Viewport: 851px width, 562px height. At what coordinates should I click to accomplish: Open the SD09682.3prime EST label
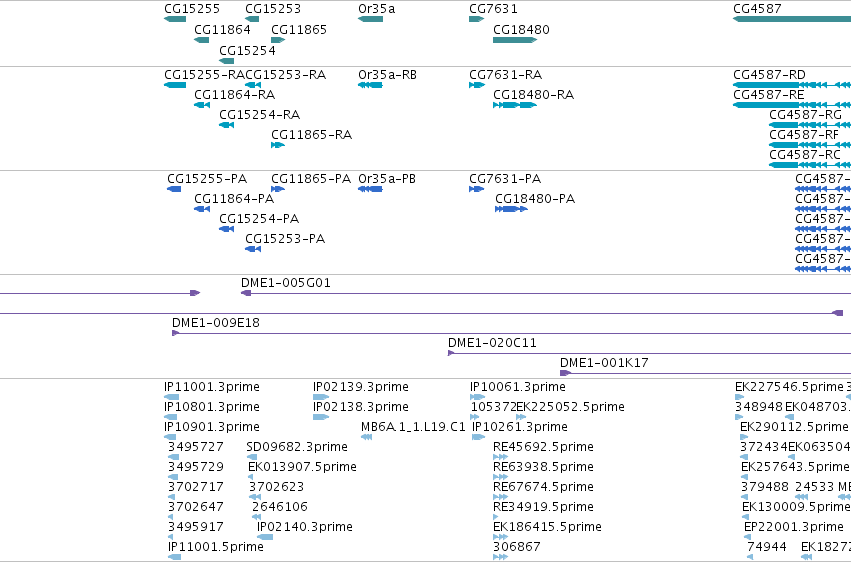(297, 447)
